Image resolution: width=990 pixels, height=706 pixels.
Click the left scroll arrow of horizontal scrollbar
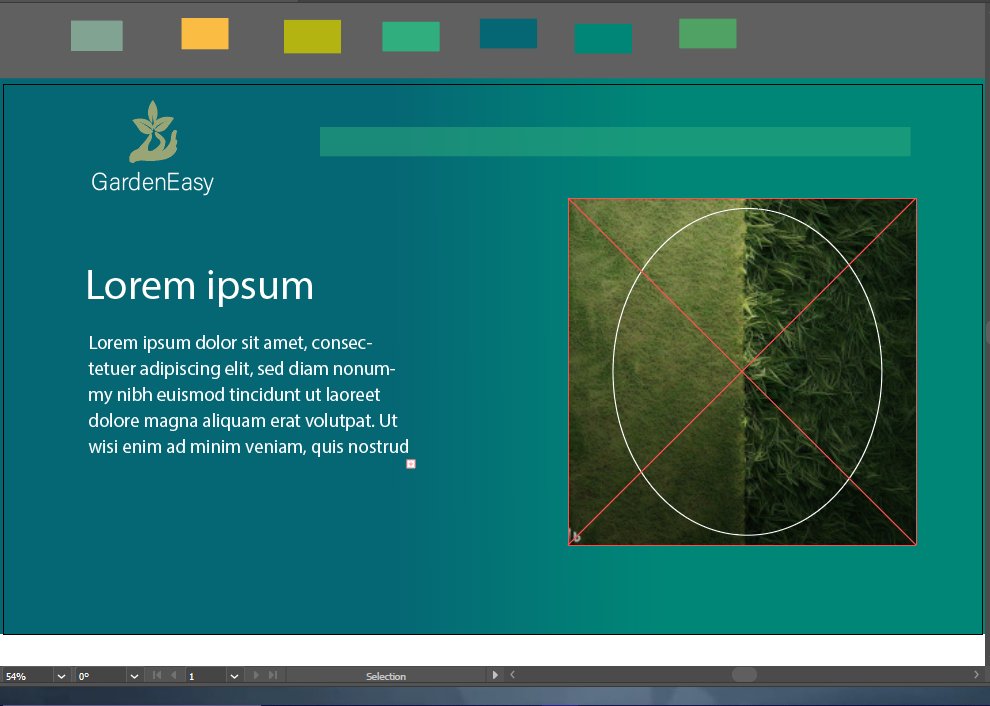point(513,675)
